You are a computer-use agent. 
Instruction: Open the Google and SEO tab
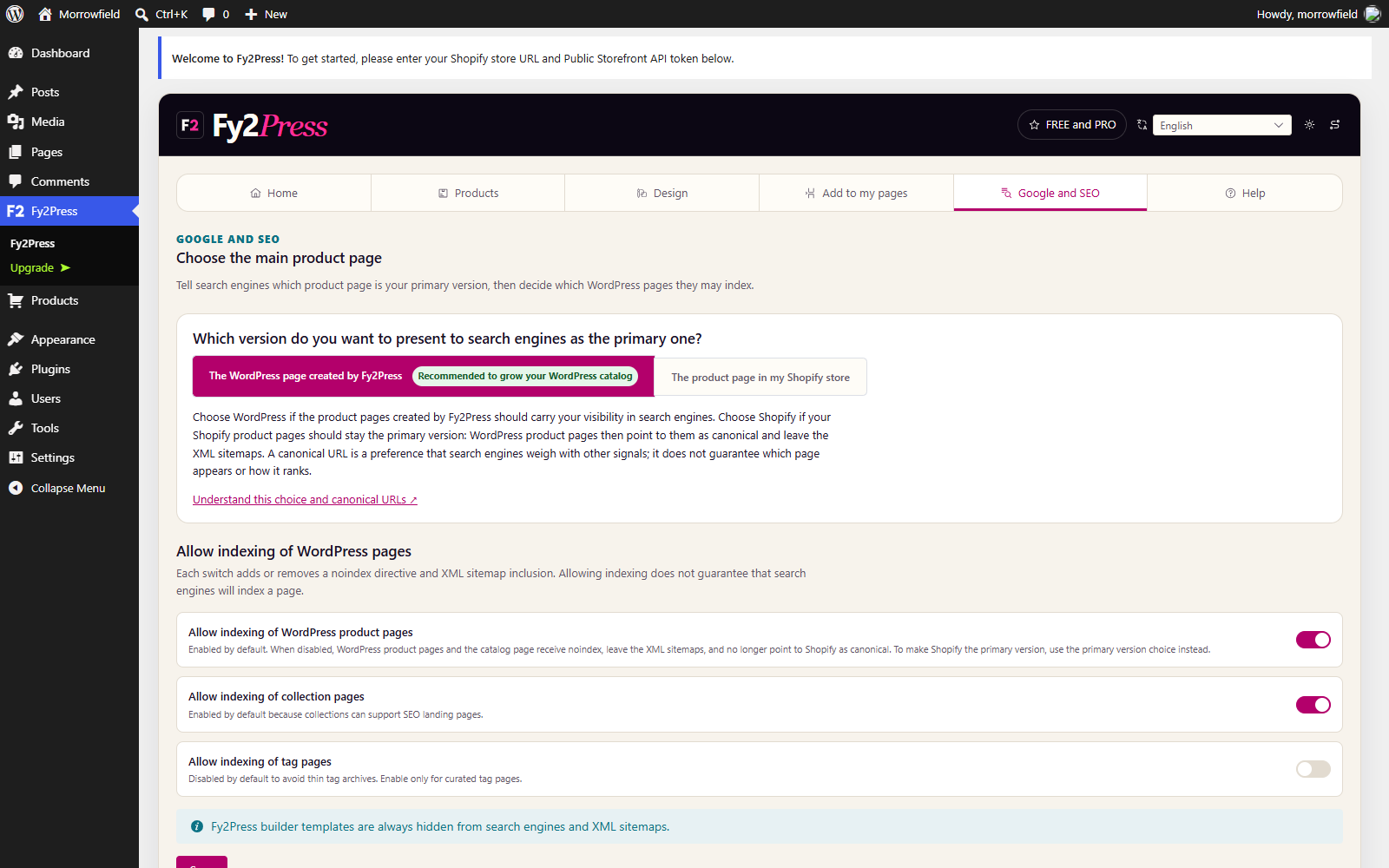[1050, 193]
